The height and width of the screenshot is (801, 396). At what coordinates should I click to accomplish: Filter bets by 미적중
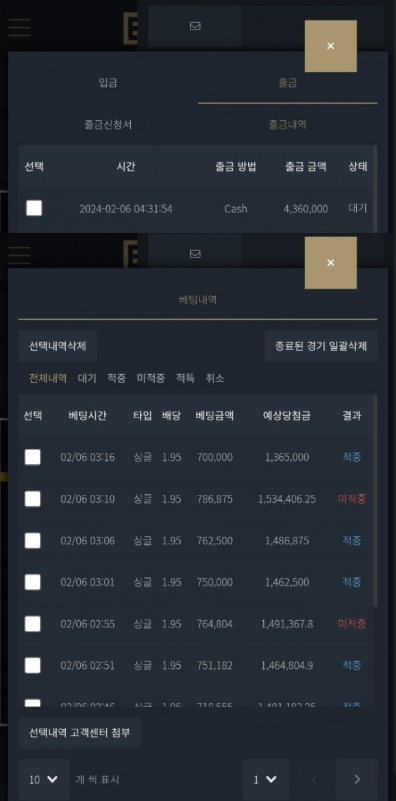click(151, 378)
